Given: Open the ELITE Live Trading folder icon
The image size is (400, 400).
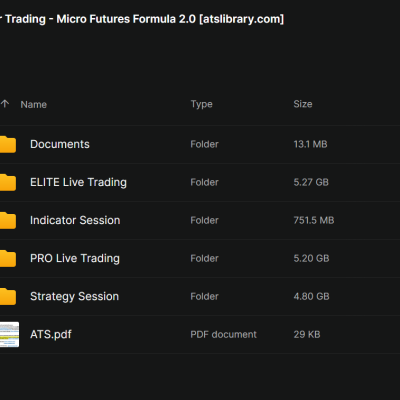Looking at the screenshot, I should 8,182.
